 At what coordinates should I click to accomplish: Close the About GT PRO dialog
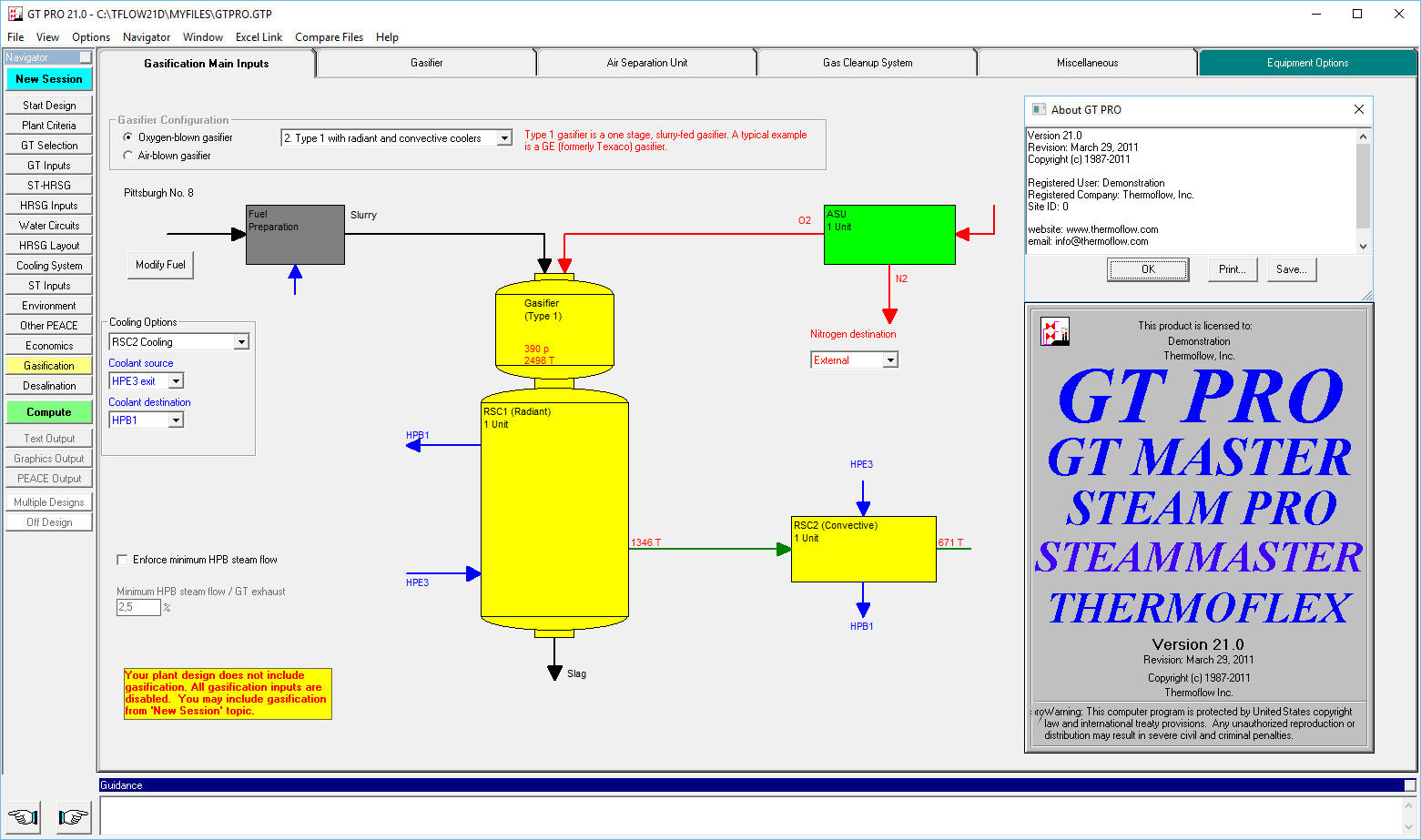[1359, 109]
